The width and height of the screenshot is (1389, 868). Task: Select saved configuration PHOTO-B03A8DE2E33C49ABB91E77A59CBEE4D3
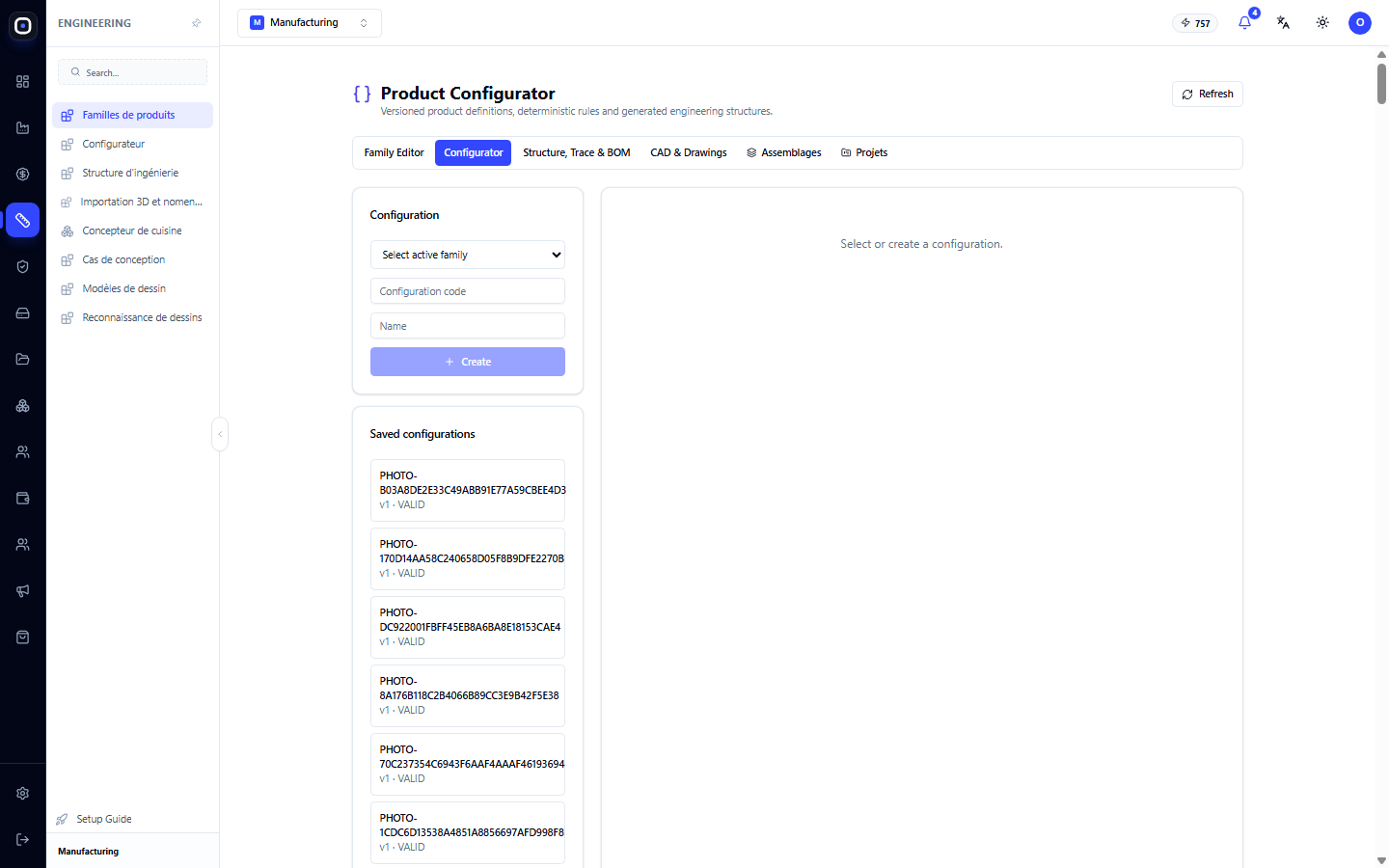pos(468,490)
